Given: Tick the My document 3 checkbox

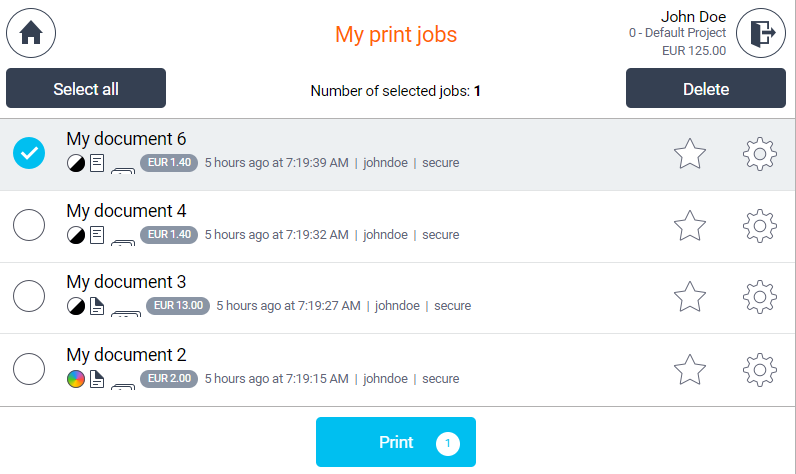Looking at the screenshot, I should 30,297.
